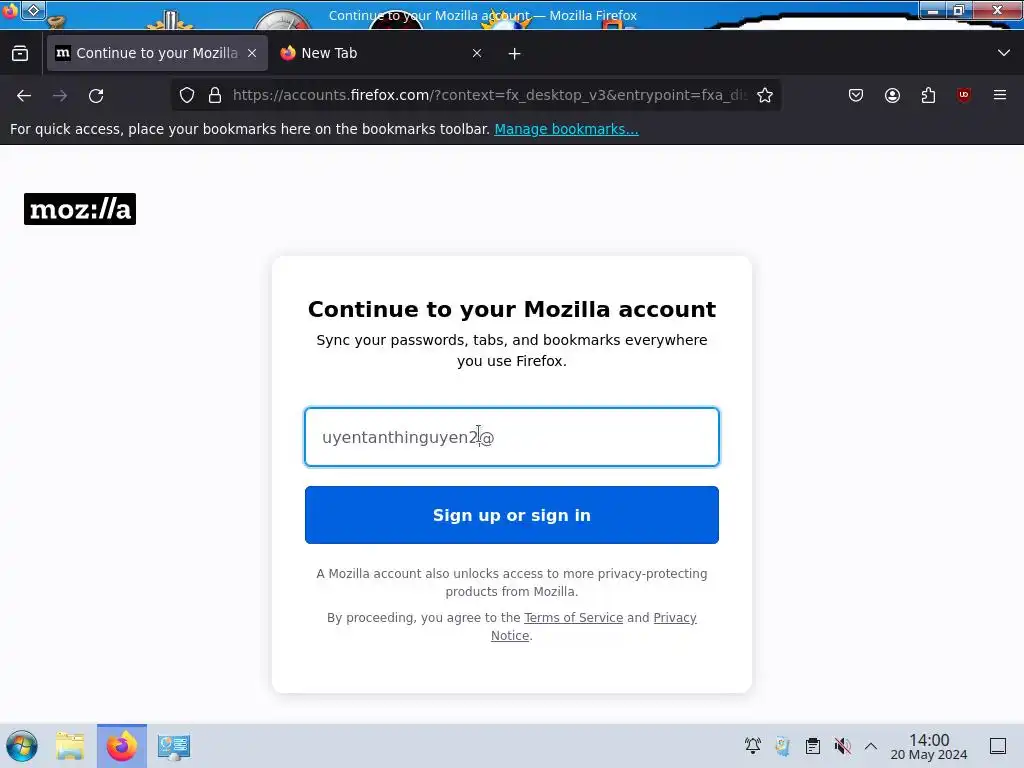
Task: Select Firefox in the taskbar
Action: click(x=122, y=746)
